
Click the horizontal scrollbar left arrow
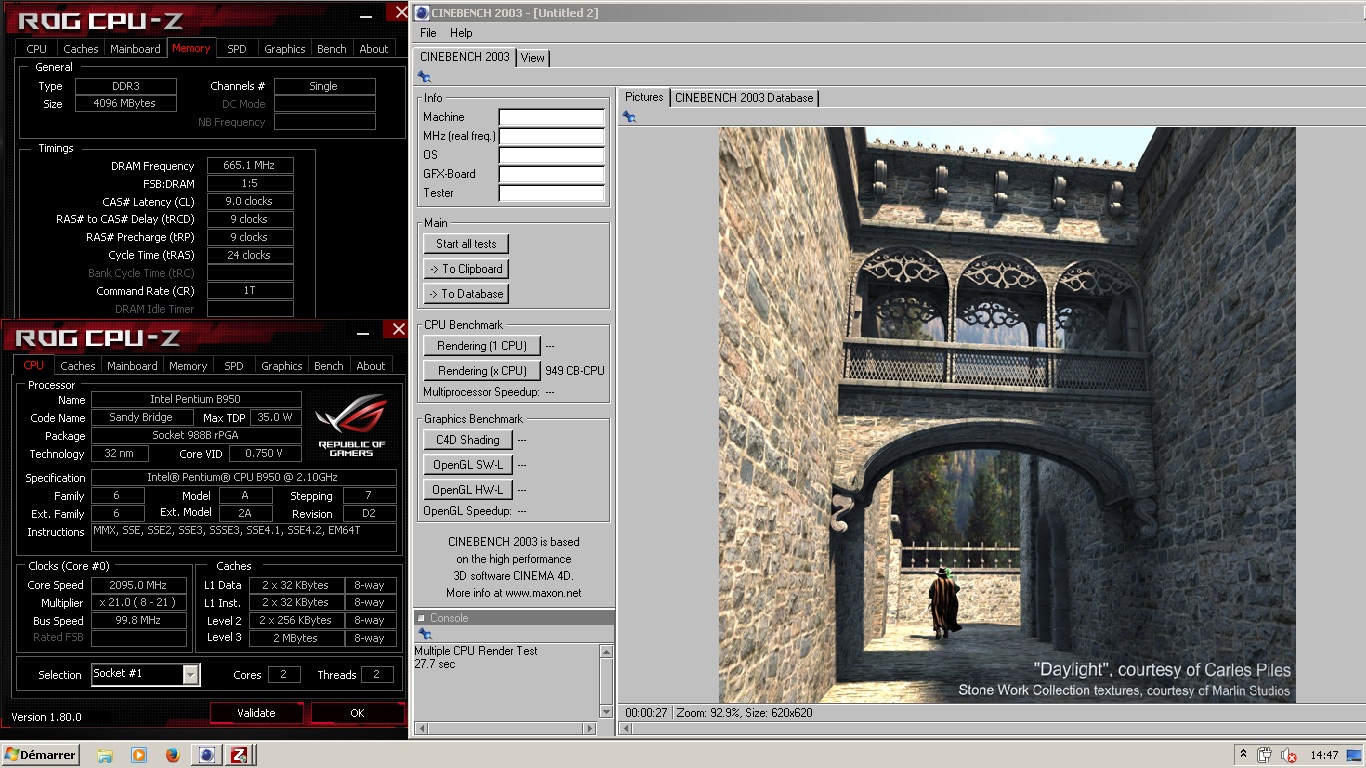tap(422, 729)
